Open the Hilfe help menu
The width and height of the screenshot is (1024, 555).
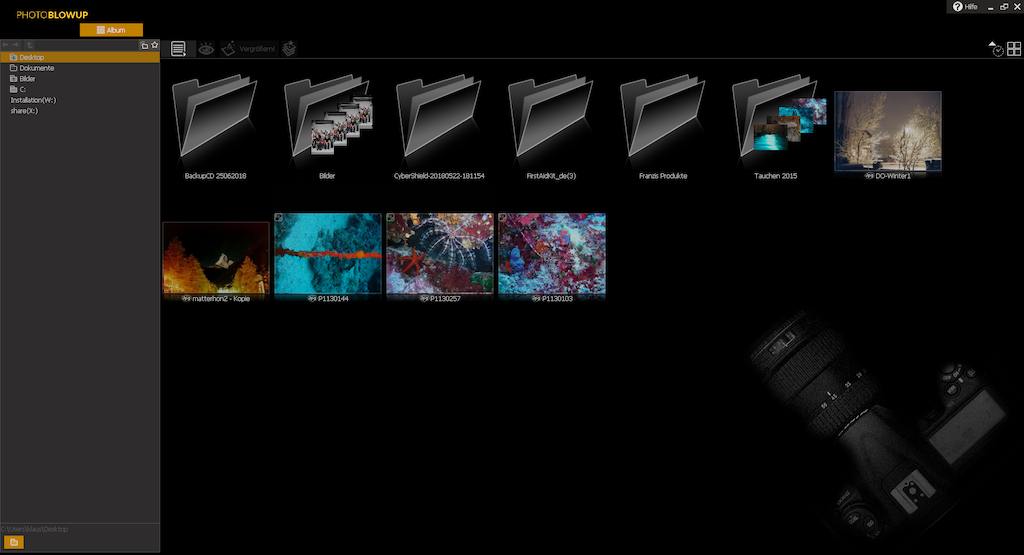(x=965, y=7)
